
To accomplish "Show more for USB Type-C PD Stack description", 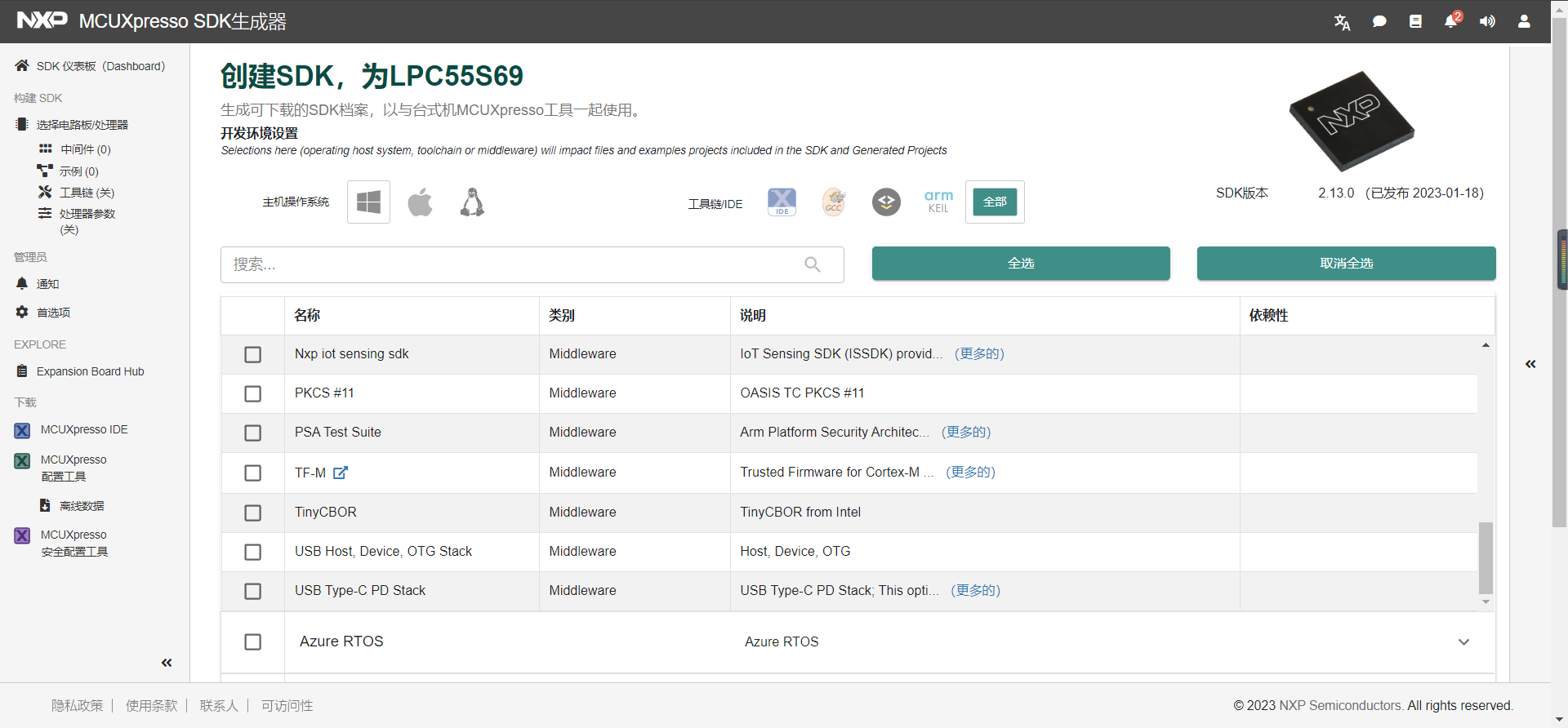I will click(x=975, y=590).
